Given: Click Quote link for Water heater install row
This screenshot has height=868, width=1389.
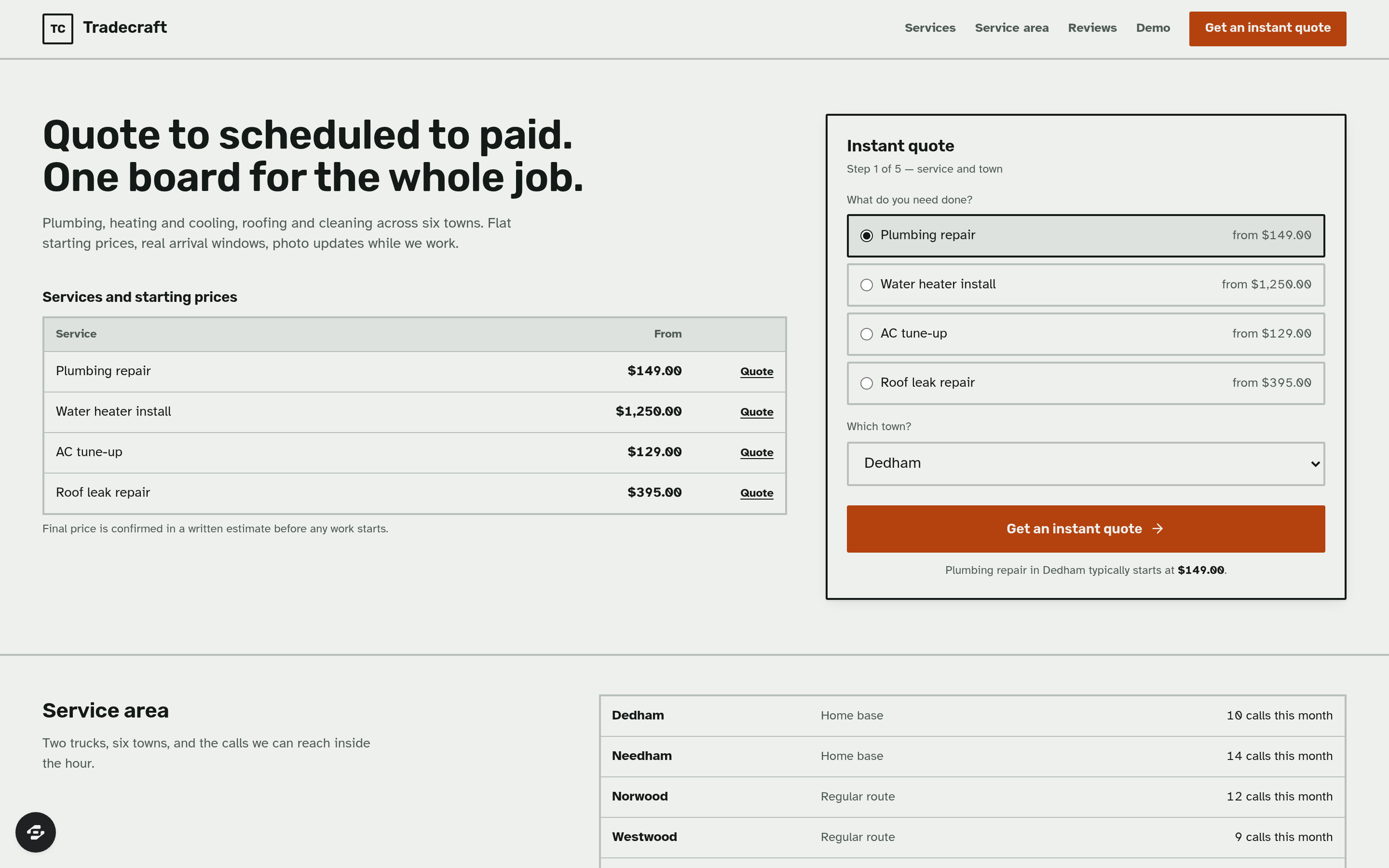Looking at the screenshot, I should [x=757, y=412].
